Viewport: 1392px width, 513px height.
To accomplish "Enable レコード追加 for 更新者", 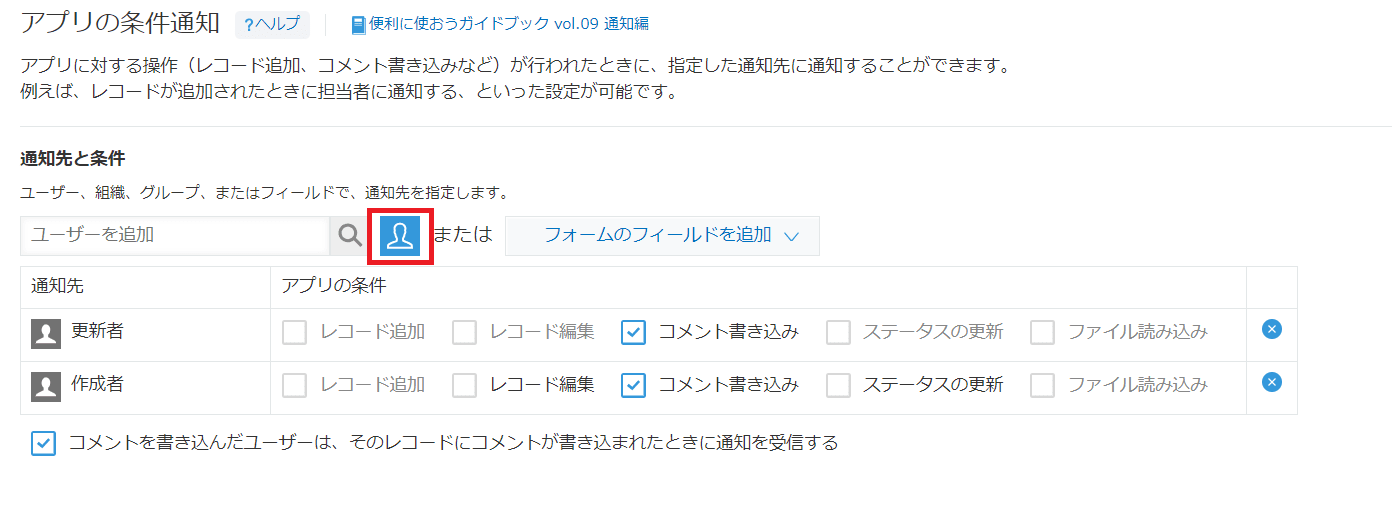I will tap(294, 333).
